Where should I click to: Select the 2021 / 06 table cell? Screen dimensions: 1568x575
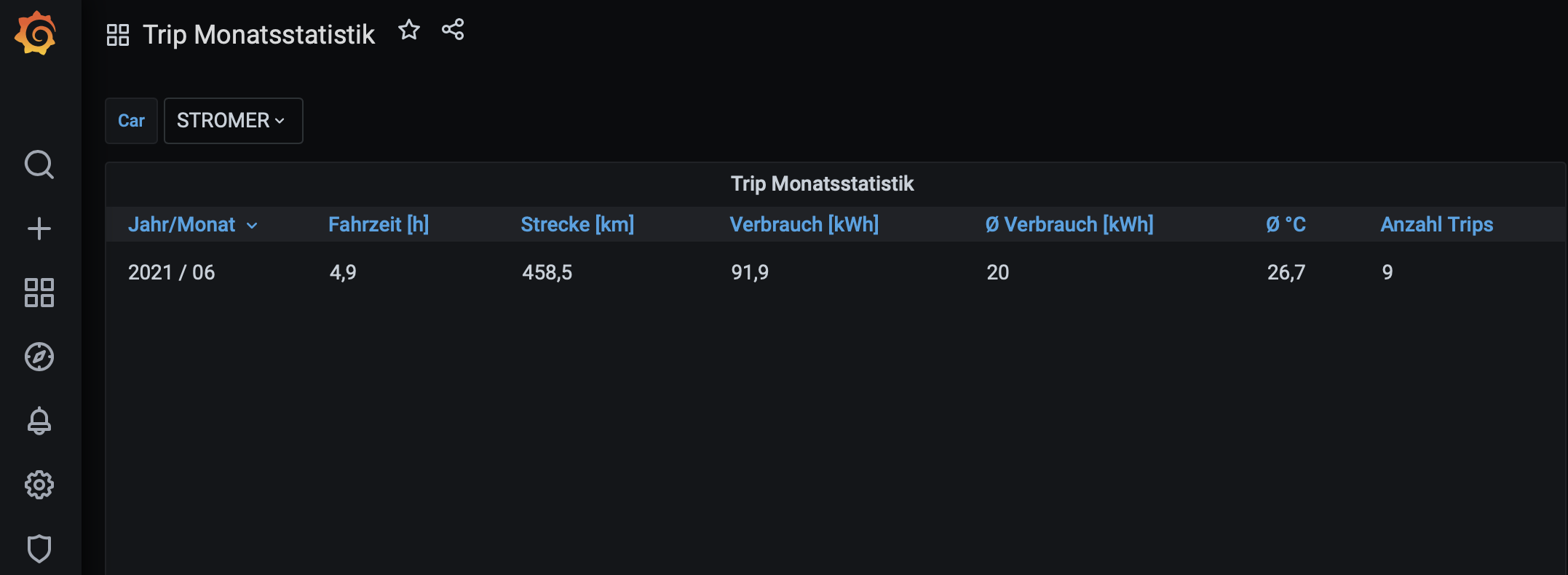(x=172, y=272)
